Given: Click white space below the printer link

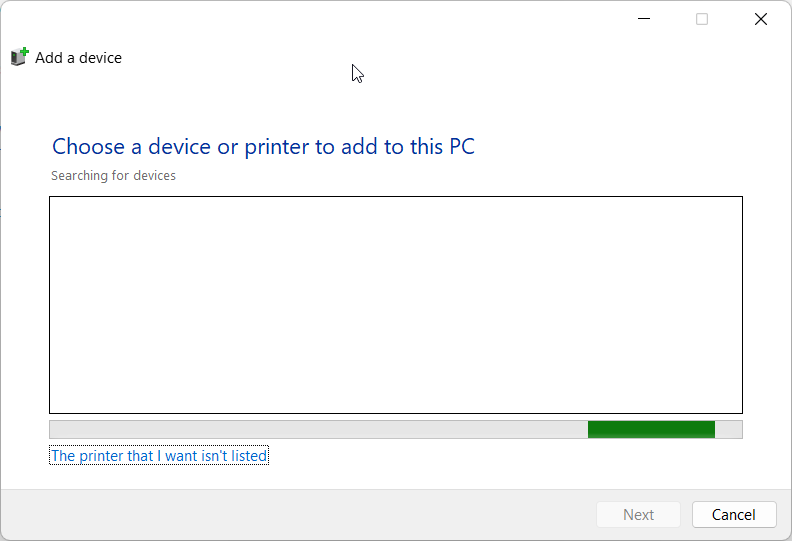Looking at the screenshot, I should [396, 477].
